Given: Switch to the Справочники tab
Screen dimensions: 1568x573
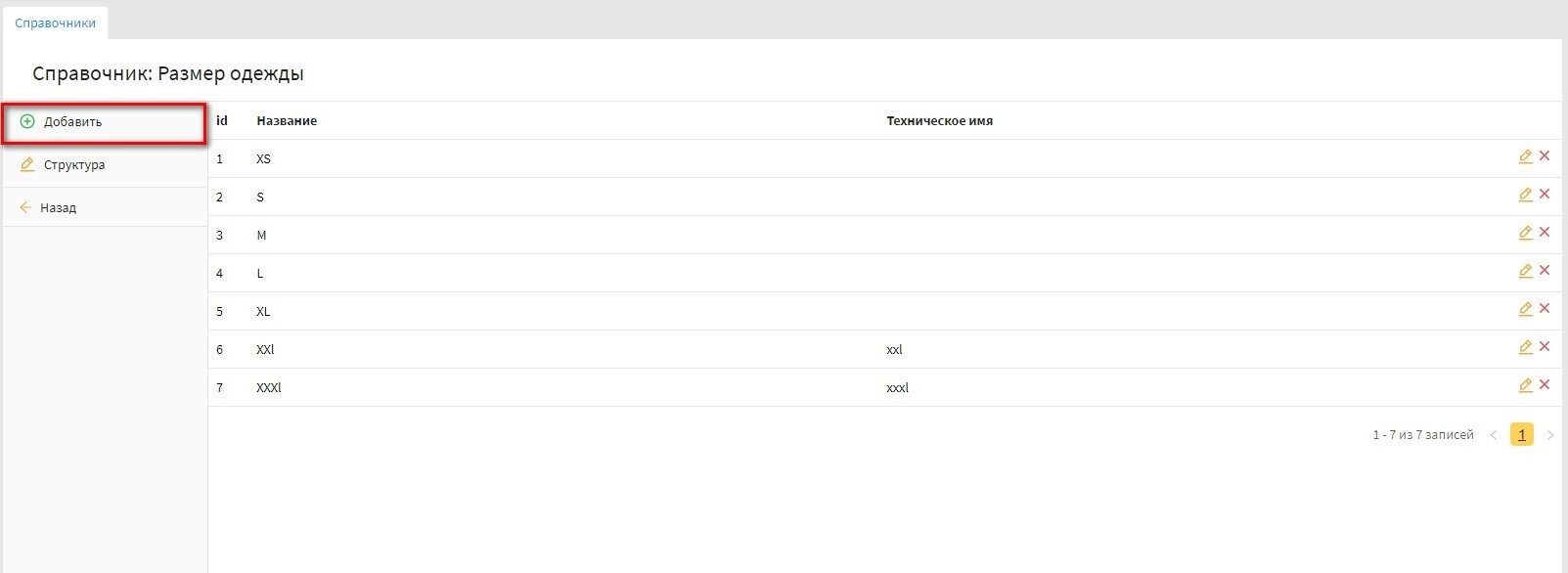Looking at the screenshot, I should point(55,22).
